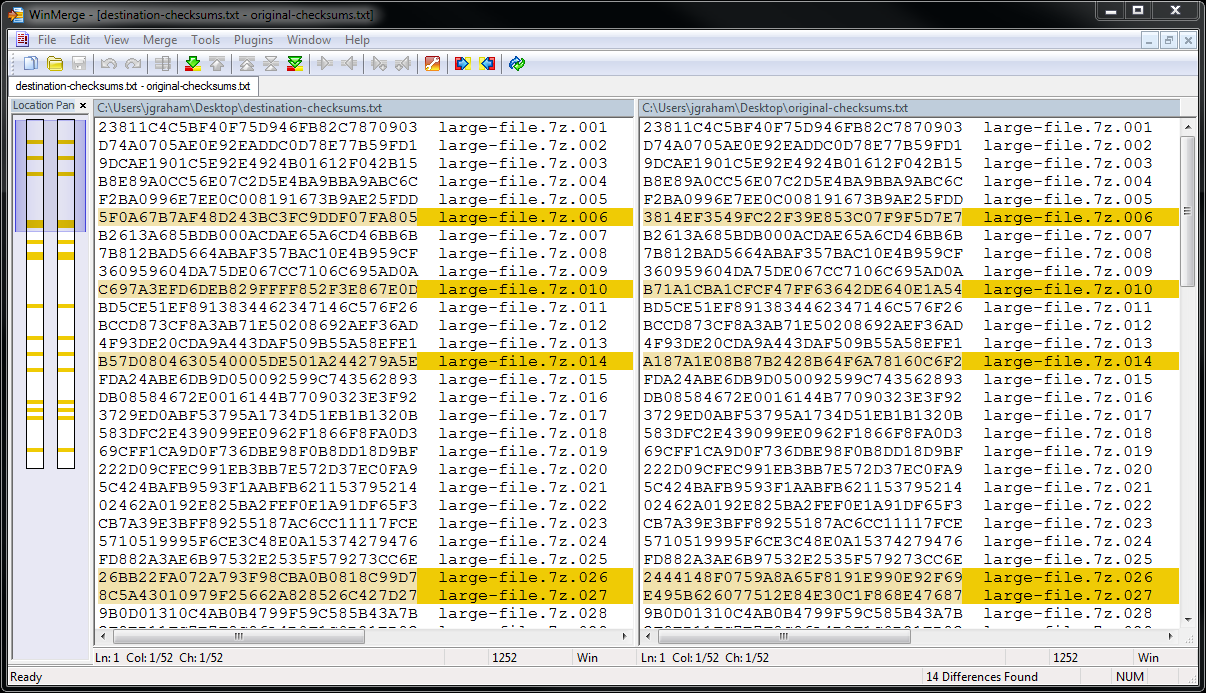Click "14 Differences Found" in status bar
This screenshot has width=1206, height=693.
[982, 677]
